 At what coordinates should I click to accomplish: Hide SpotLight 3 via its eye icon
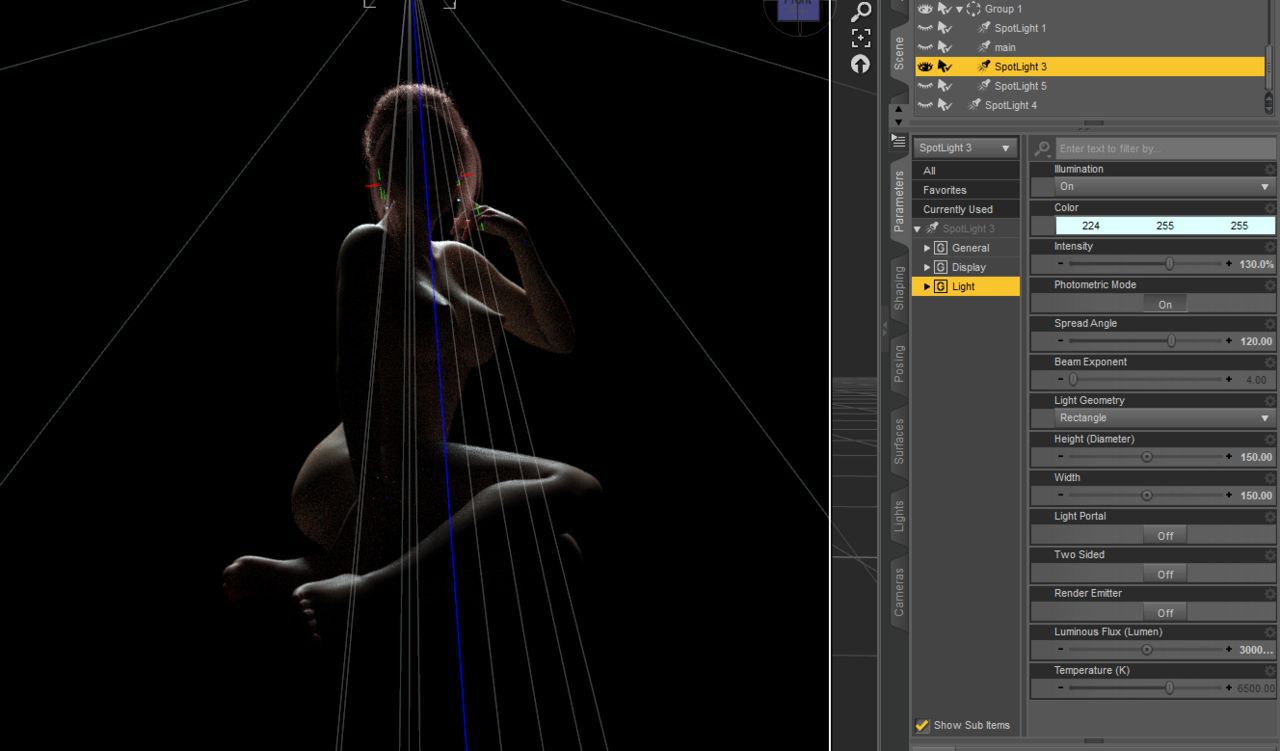click(x=925, y=66)
